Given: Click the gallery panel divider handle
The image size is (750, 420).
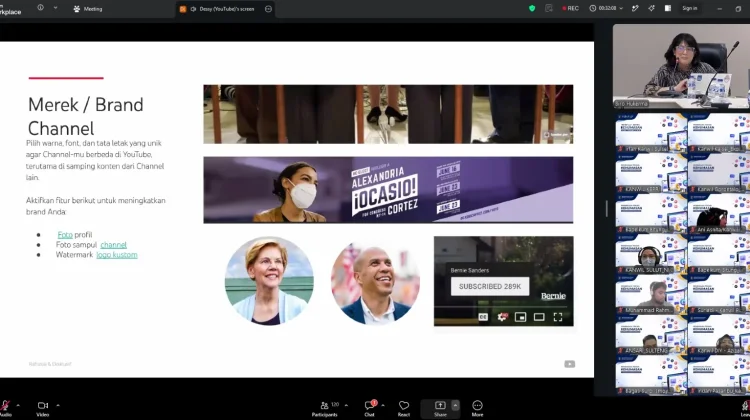Looking at the screenshot, I should pos(607,209).
